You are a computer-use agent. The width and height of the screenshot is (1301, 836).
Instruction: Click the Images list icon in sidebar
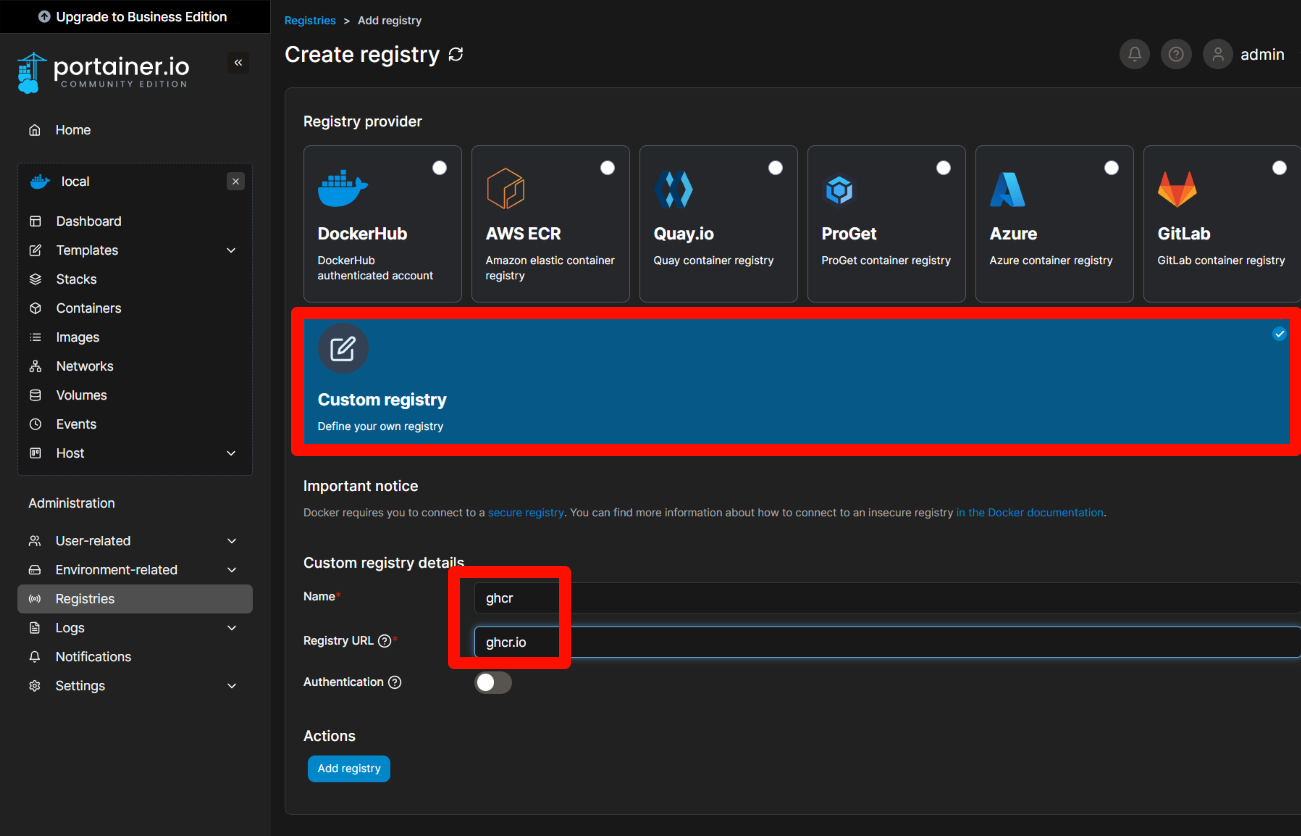point(35,337)
